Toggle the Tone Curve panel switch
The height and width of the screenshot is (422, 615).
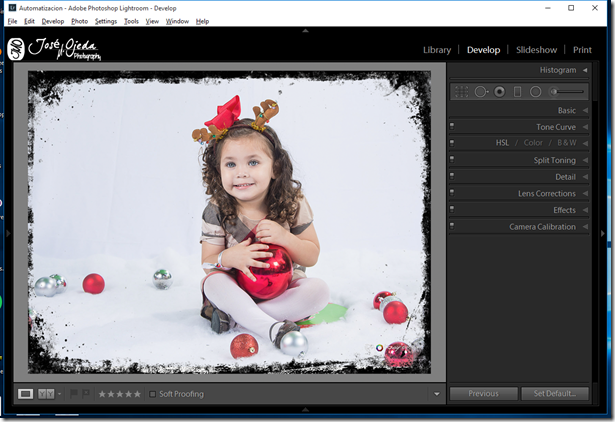pos(452,126)
